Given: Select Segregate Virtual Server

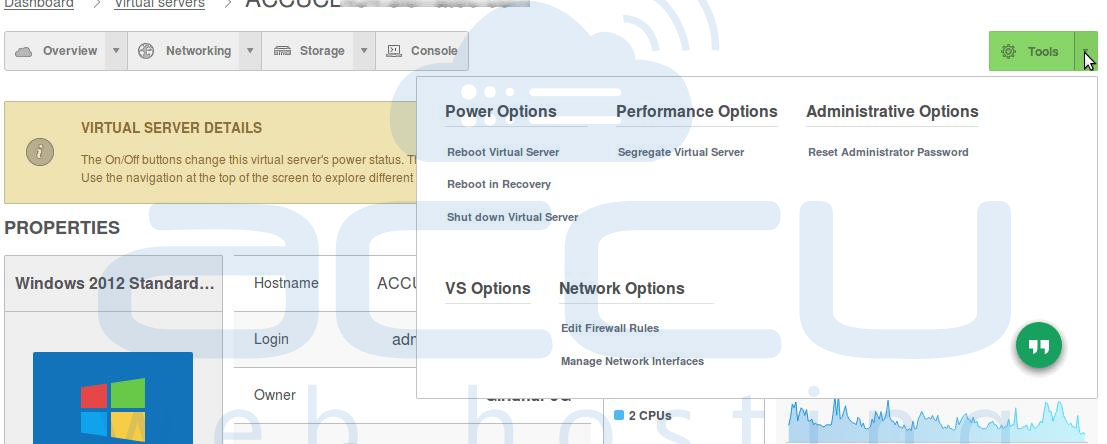Looking at the screenshot, I should click(681, 152).
